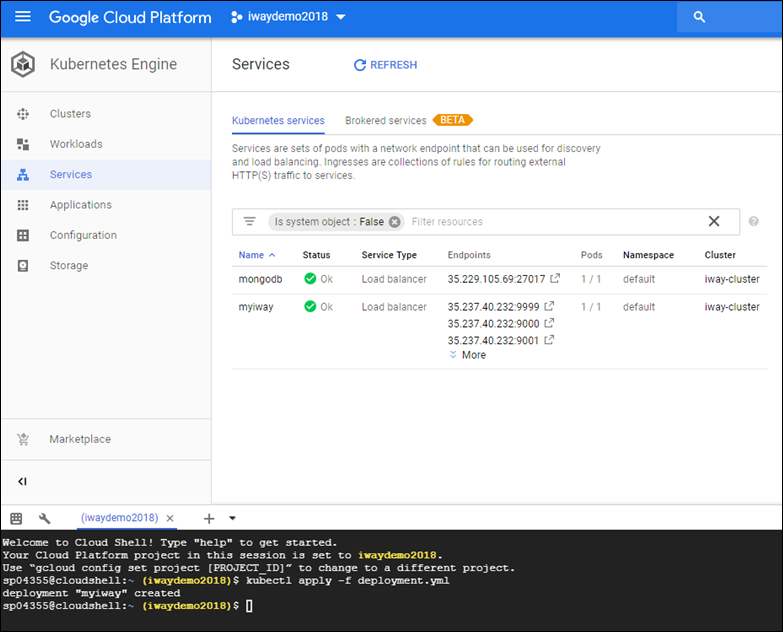Click iway-cluster in the myiway row
This screenshot has width=783, height=632.
[x=732, y=307]
